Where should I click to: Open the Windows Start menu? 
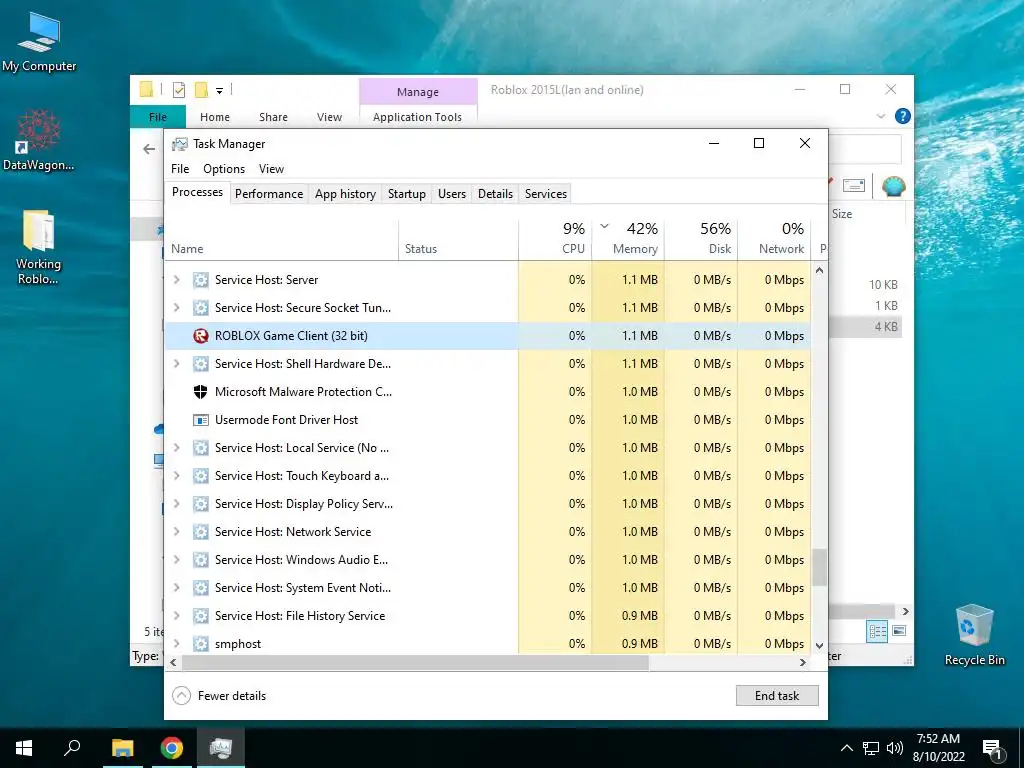pyautogui.click(x=24, y=748)
